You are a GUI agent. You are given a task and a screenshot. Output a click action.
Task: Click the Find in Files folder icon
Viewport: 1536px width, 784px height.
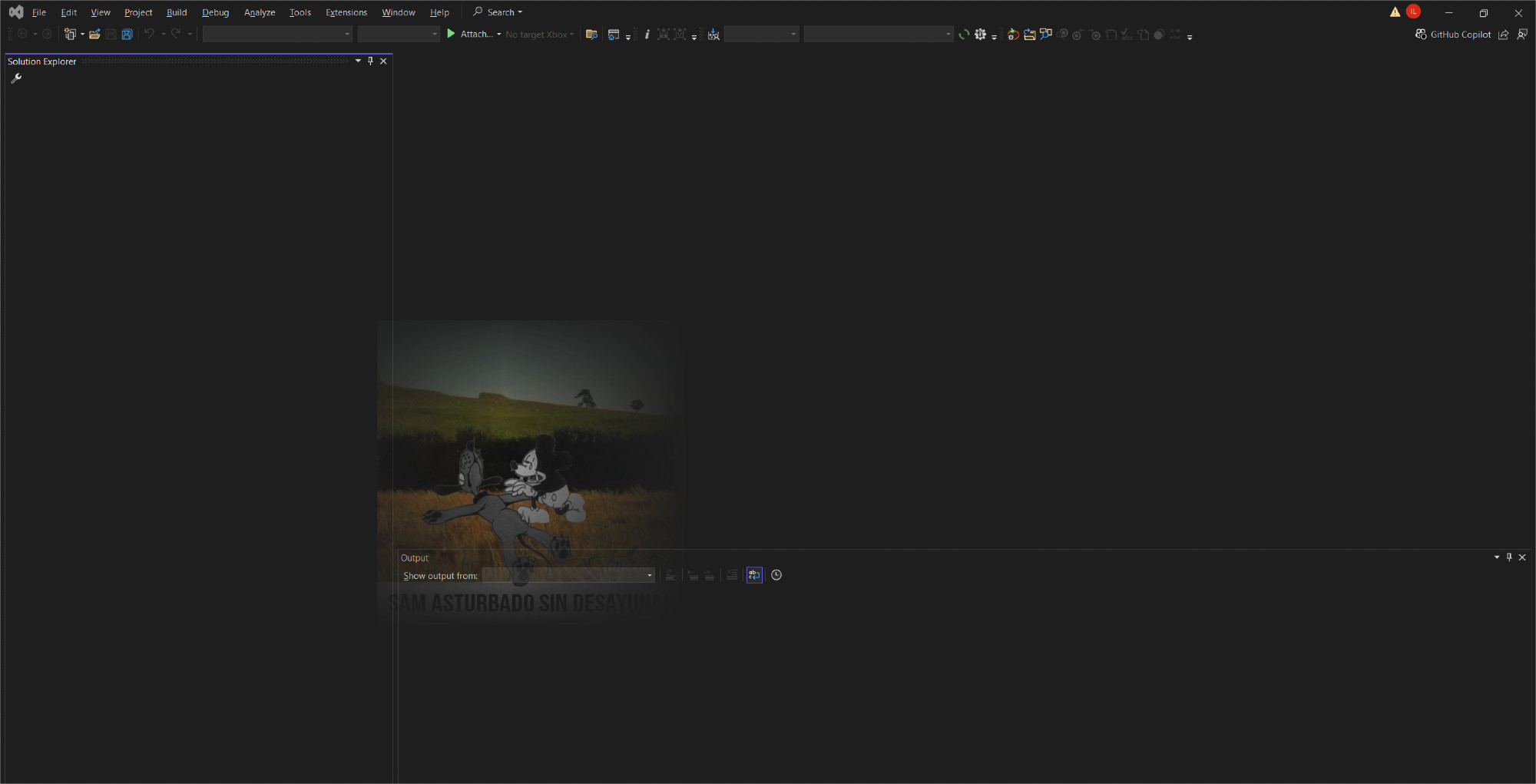coord(591,34)
